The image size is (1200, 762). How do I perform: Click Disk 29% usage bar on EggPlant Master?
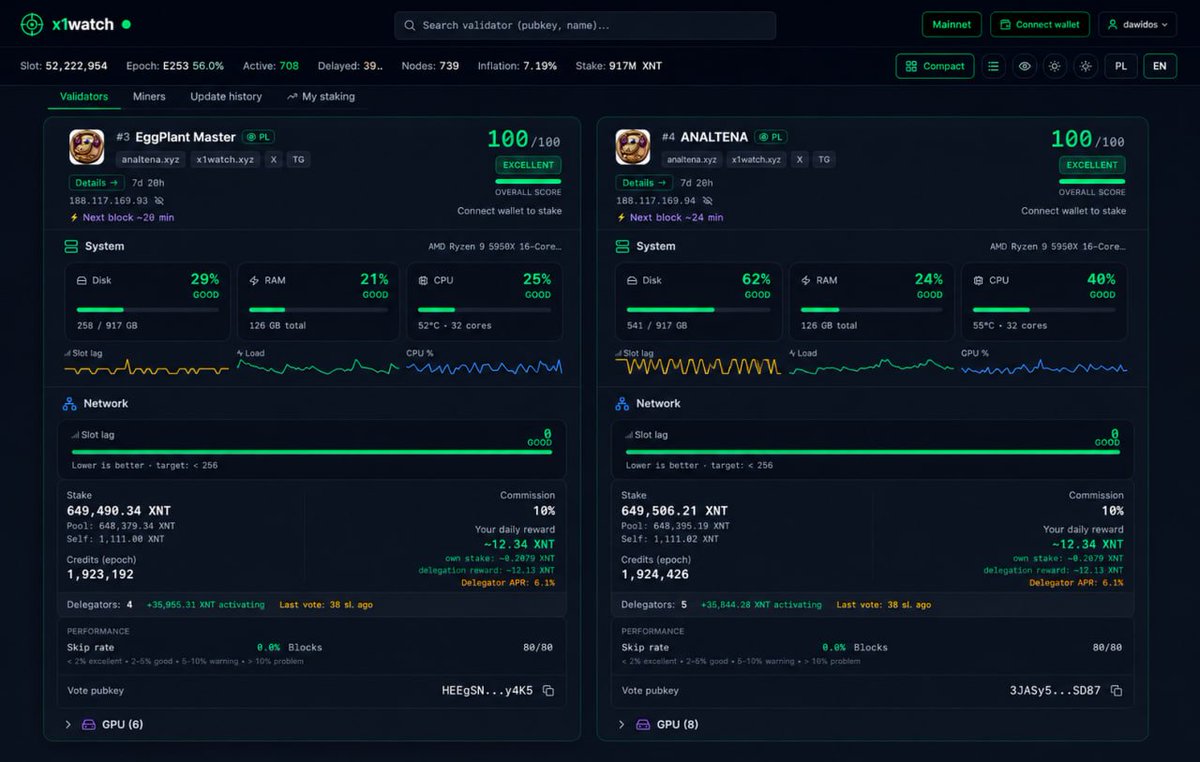click(x=148, y=310)
